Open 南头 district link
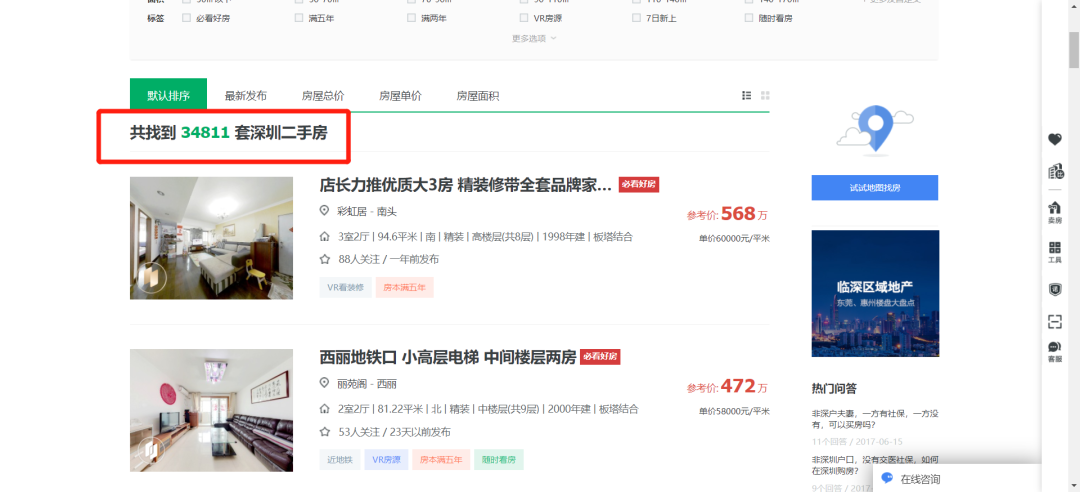This screenshot has height=492, width=1080. tap(386, 212)
